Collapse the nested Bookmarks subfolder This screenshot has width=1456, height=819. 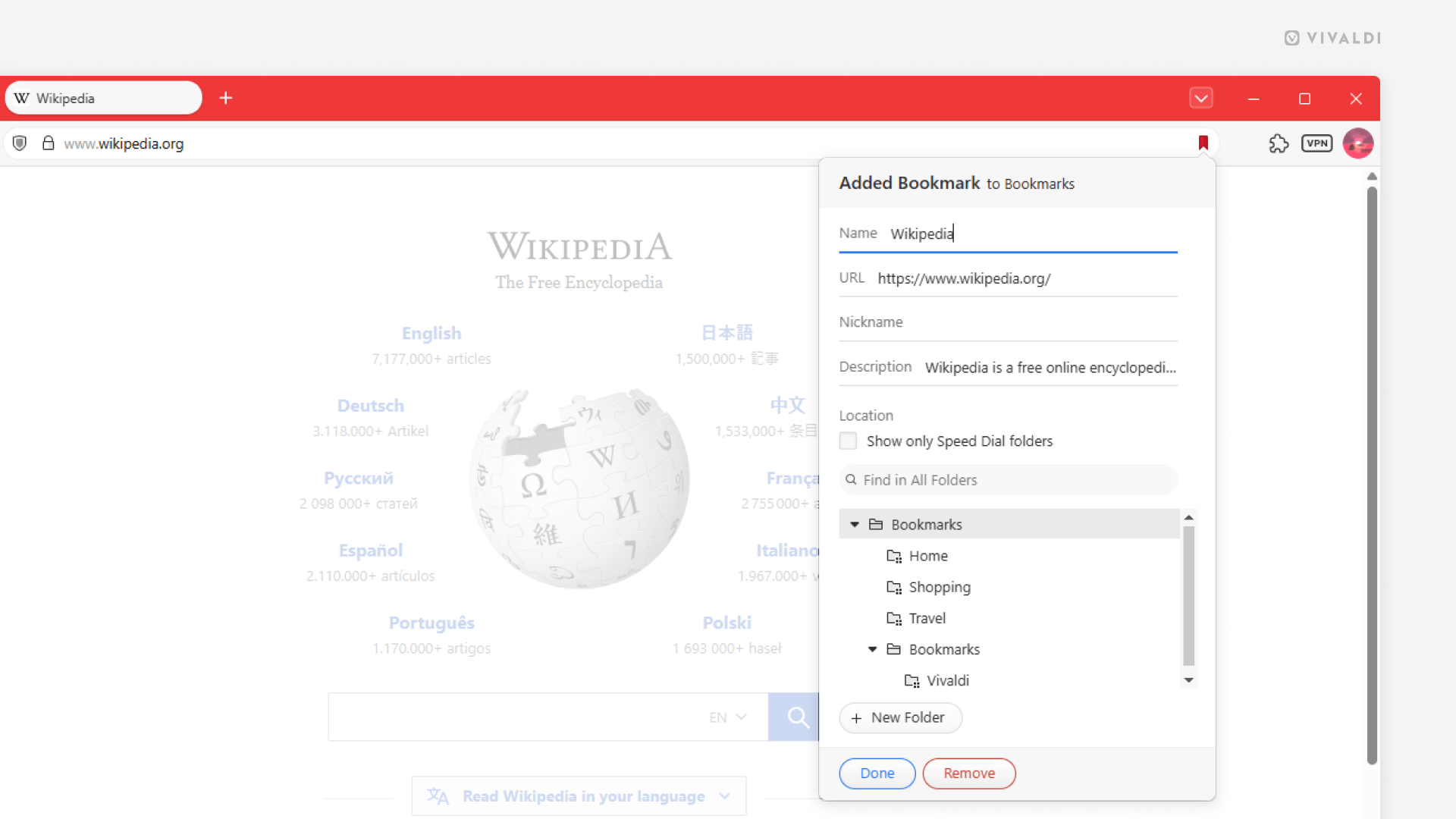point(873,649)
